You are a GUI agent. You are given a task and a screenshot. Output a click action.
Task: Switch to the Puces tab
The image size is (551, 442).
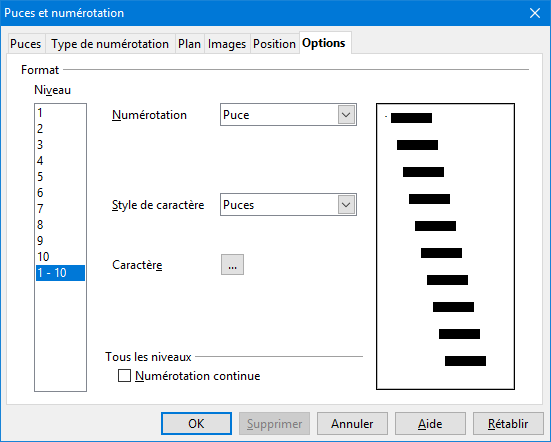pyautogui.click(x=26, y=44)
